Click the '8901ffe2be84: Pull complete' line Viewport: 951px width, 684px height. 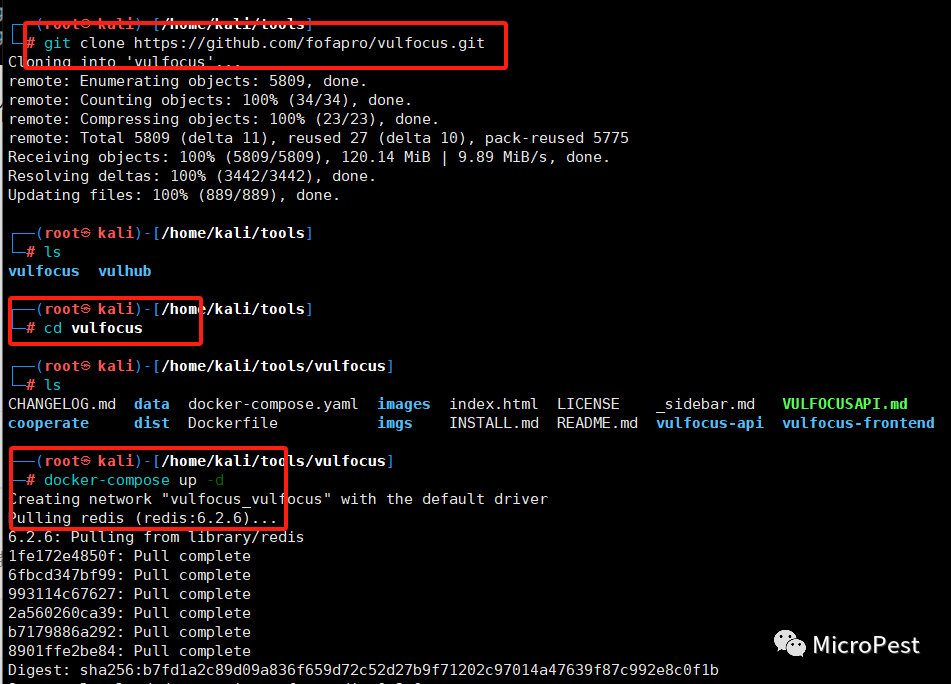[129, 651]
